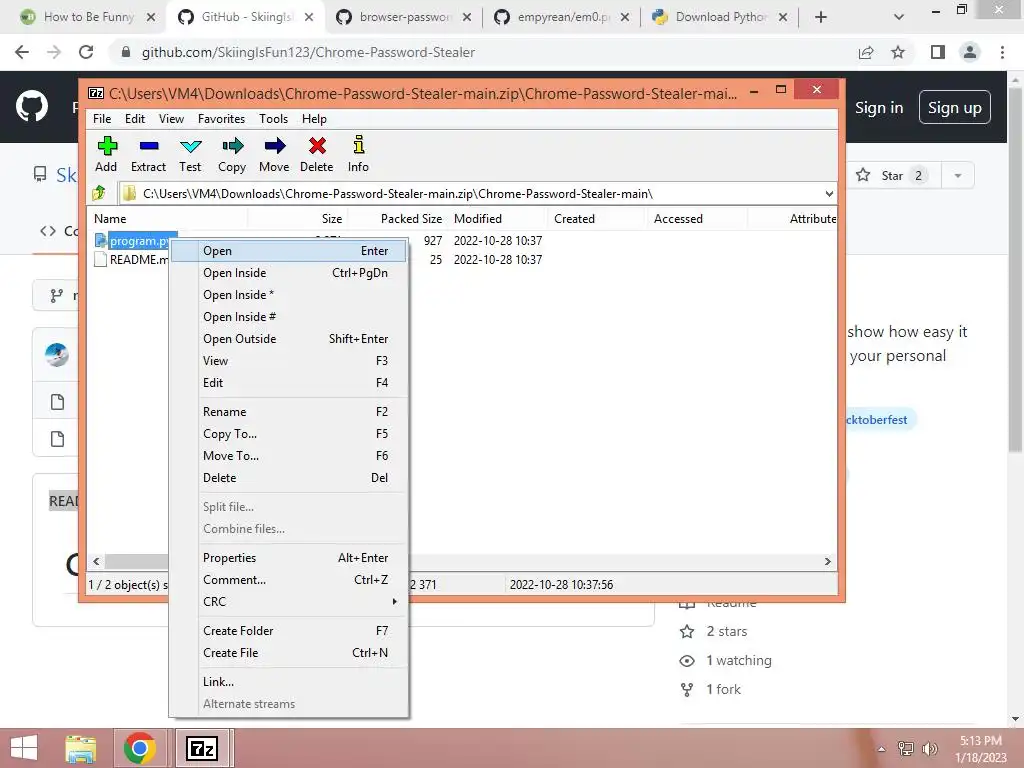Open Chrome from the taskbar
This screenshot has height=768, width=1024.
[x=139, y=748]
